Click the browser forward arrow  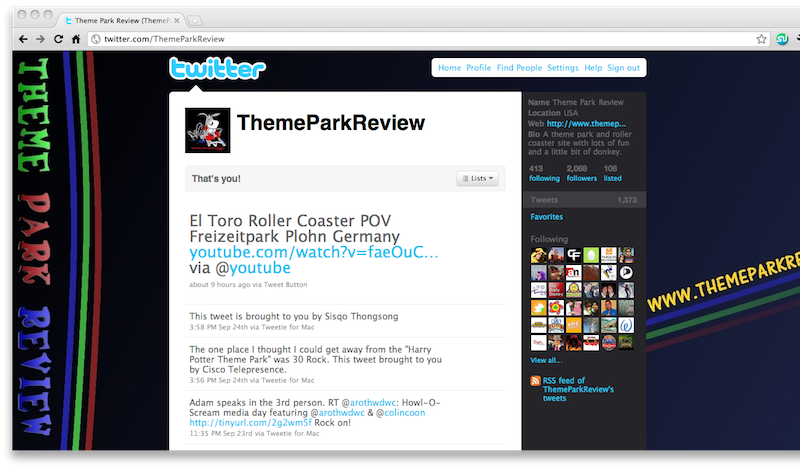[x=40, y=39]
